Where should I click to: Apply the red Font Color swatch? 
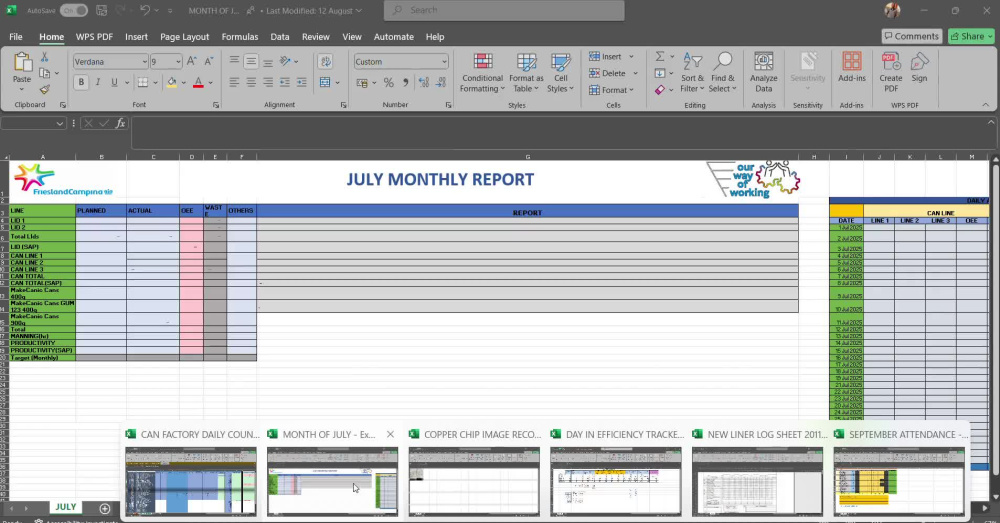198,82
